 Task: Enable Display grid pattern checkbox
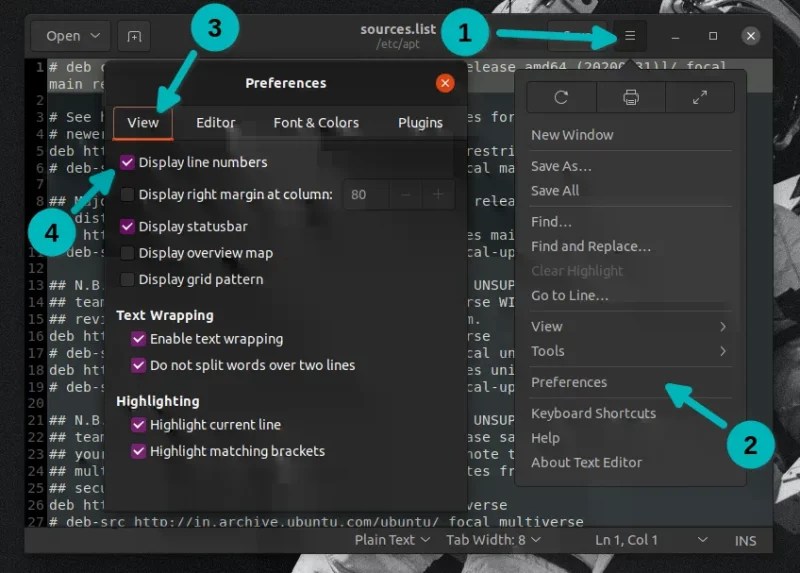127,279
